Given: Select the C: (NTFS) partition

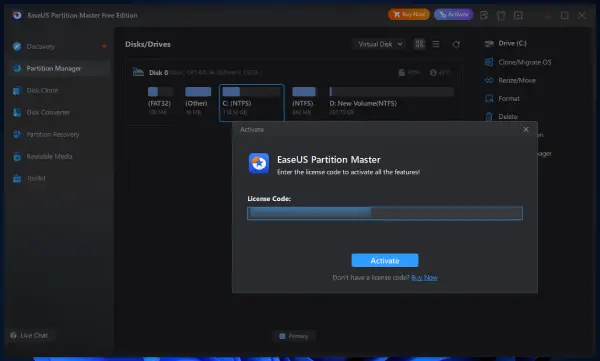Looking at the screenshot, I should 252,103.
